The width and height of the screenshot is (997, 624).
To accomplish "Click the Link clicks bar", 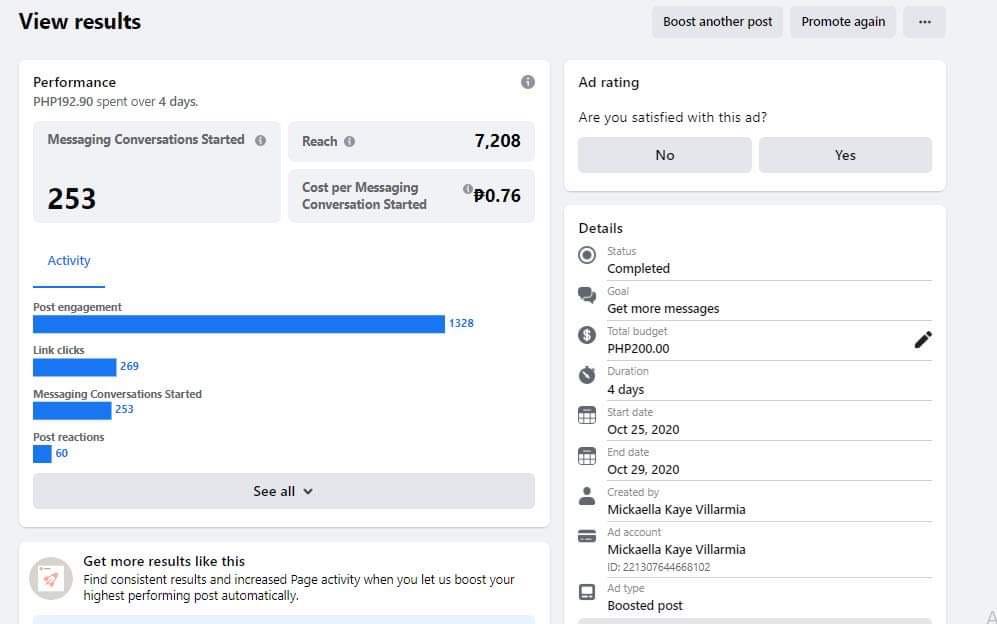I will tap(74, 367).
